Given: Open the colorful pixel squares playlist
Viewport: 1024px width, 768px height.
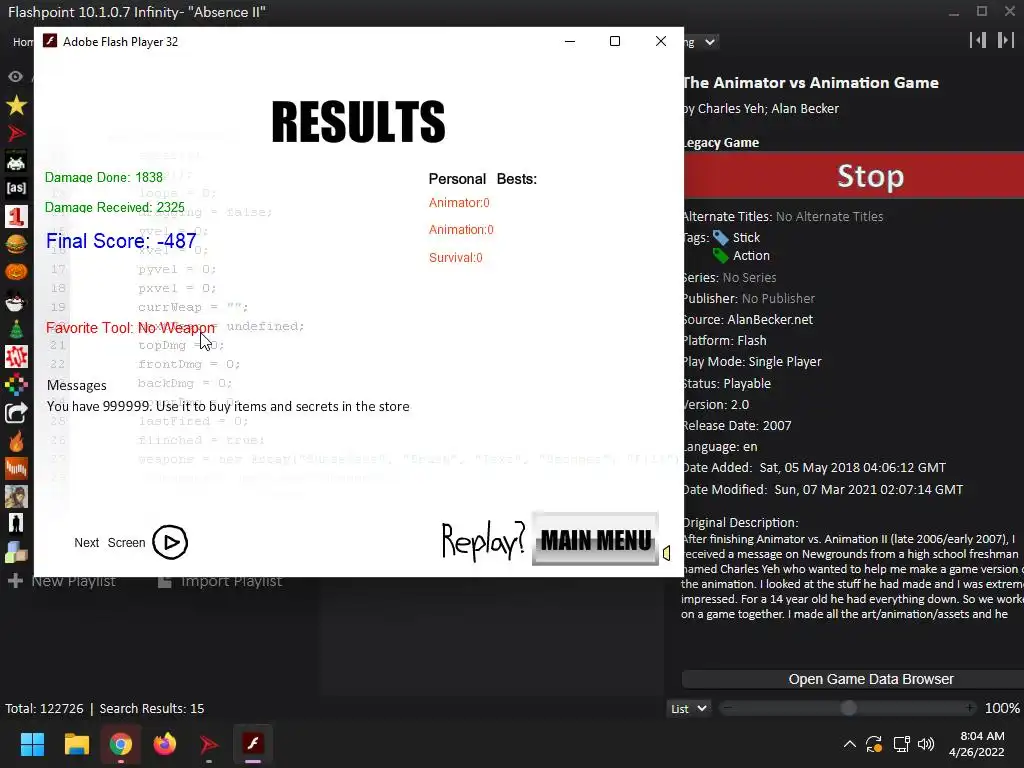Looking at the screenshot, I should coord(16,385).
